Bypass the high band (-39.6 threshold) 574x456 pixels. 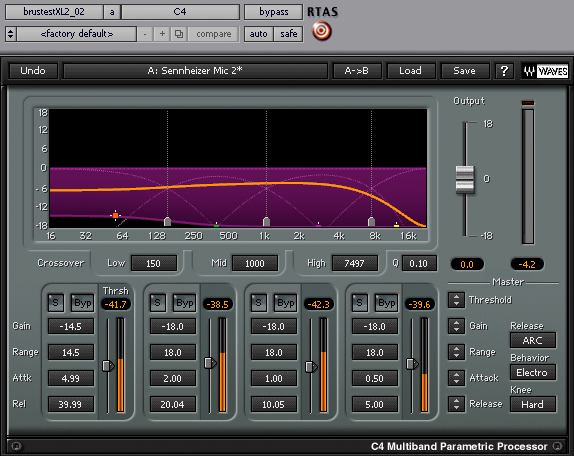tap(387, 303)
